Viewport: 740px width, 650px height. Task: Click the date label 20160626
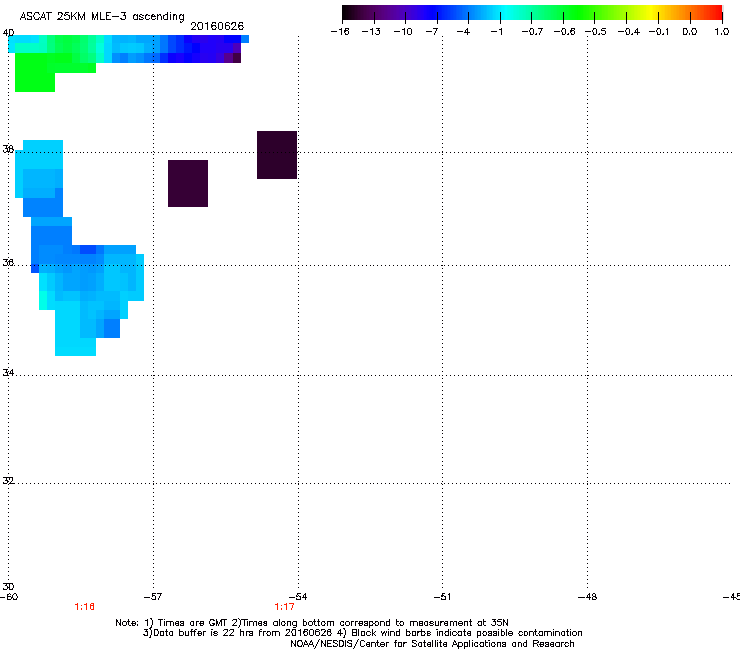[x=217, y=26]
